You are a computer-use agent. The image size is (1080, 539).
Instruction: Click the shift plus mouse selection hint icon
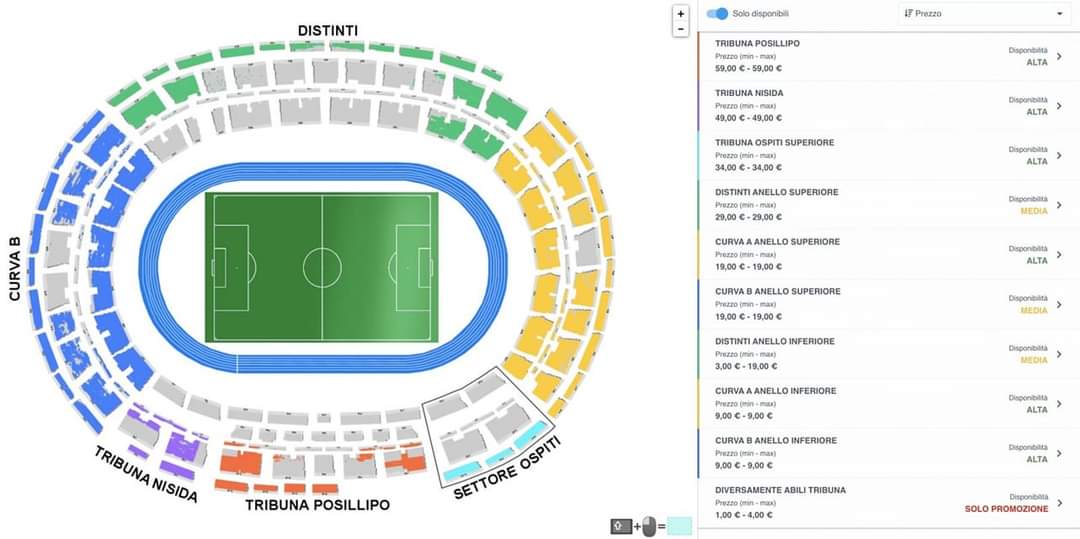[636, 527]
